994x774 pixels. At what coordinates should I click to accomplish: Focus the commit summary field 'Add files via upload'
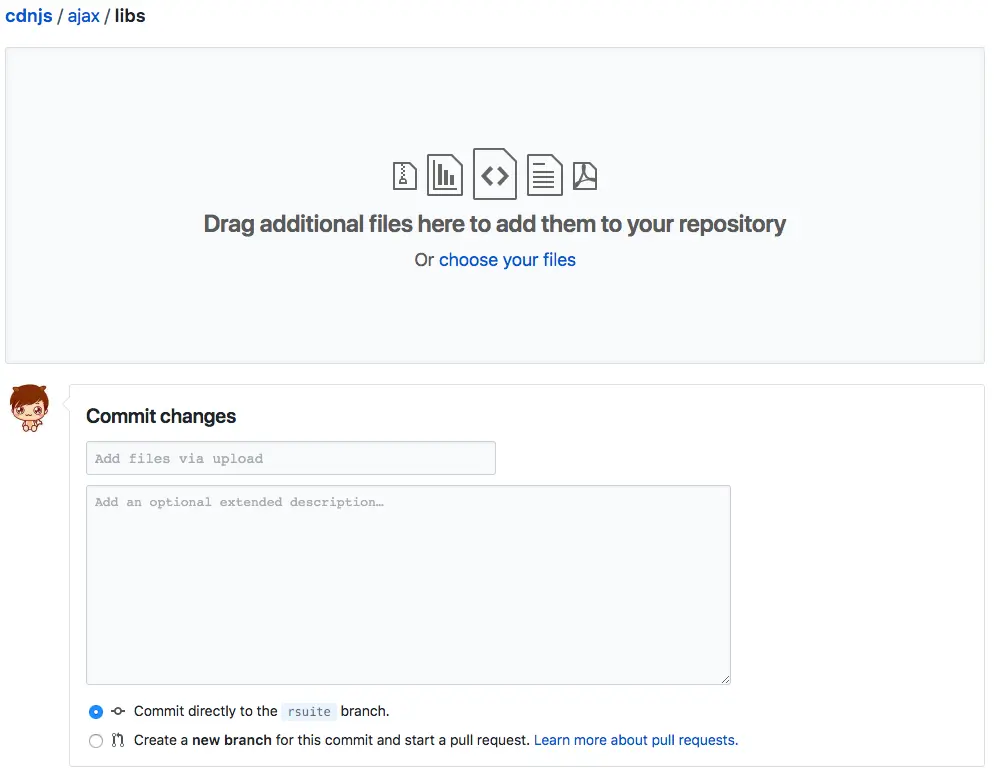point(291,458)
